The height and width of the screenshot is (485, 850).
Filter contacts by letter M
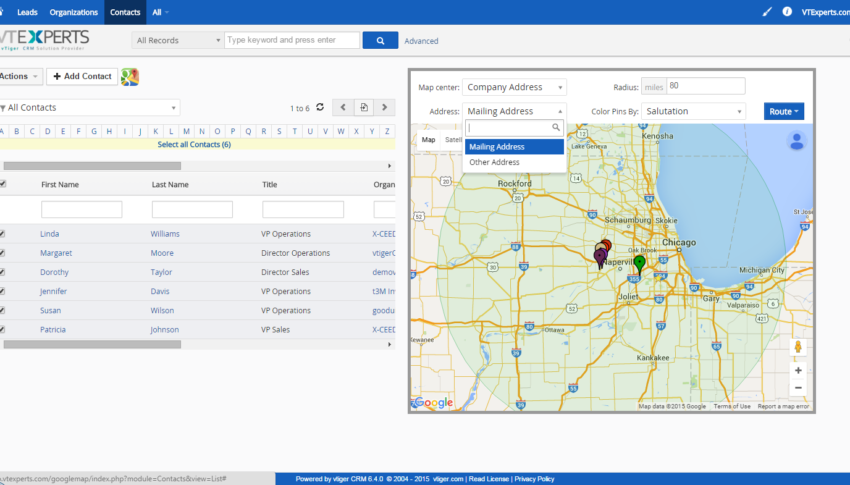pyautogui.click(x=186, y=131)
